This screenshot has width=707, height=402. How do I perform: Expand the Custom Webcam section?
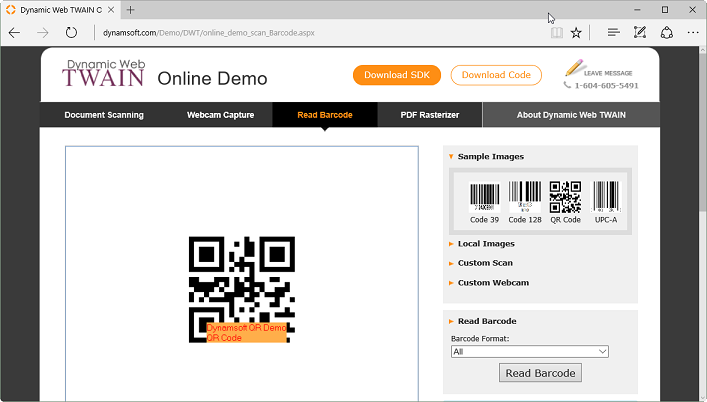(x=493, y=283)
